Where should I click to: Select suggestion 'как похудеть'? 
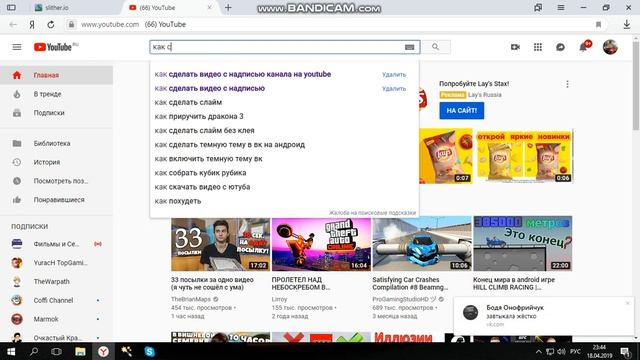pyautogui.click(x=284, y=201)
